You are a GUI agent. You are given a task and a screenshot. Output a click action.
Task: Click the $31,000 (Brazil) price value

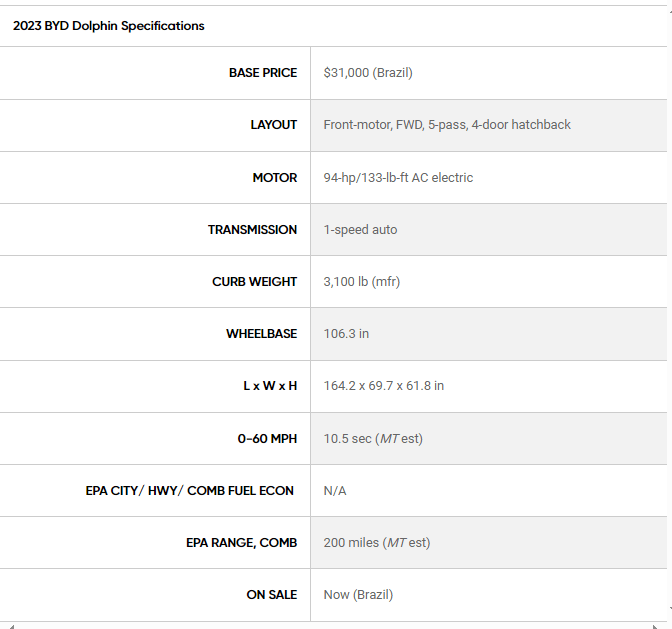pyautogui.click(x=368, y=73)
